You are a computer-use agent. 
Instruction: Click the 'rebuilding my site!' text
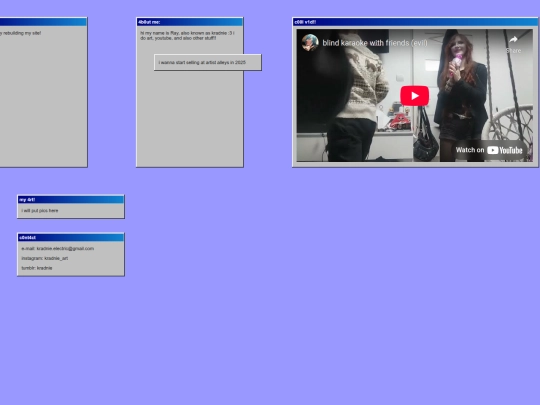pyautogui.click(x=21, y=33)
